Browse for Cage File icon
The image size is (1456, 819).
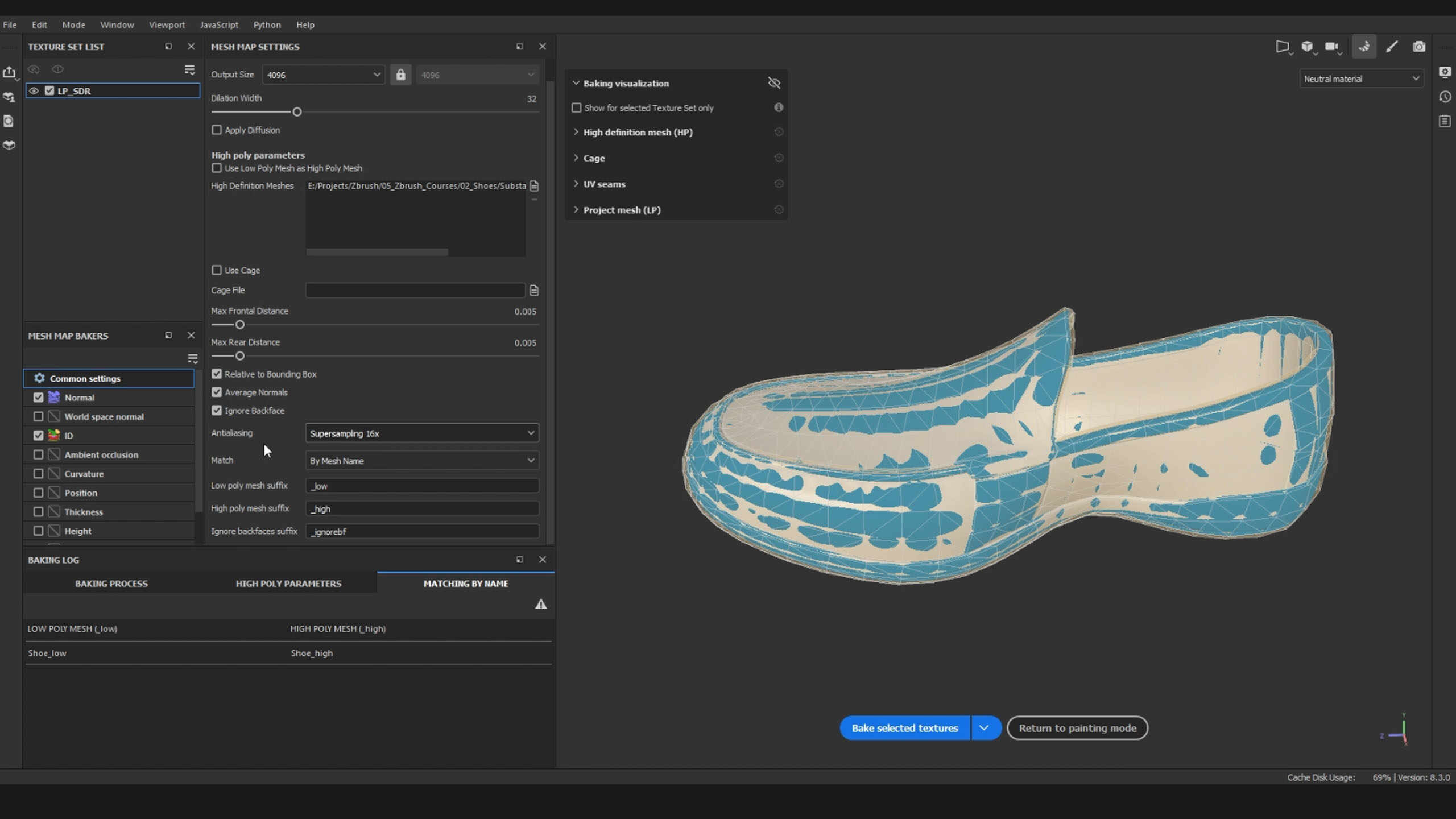(x=534, y=291)
